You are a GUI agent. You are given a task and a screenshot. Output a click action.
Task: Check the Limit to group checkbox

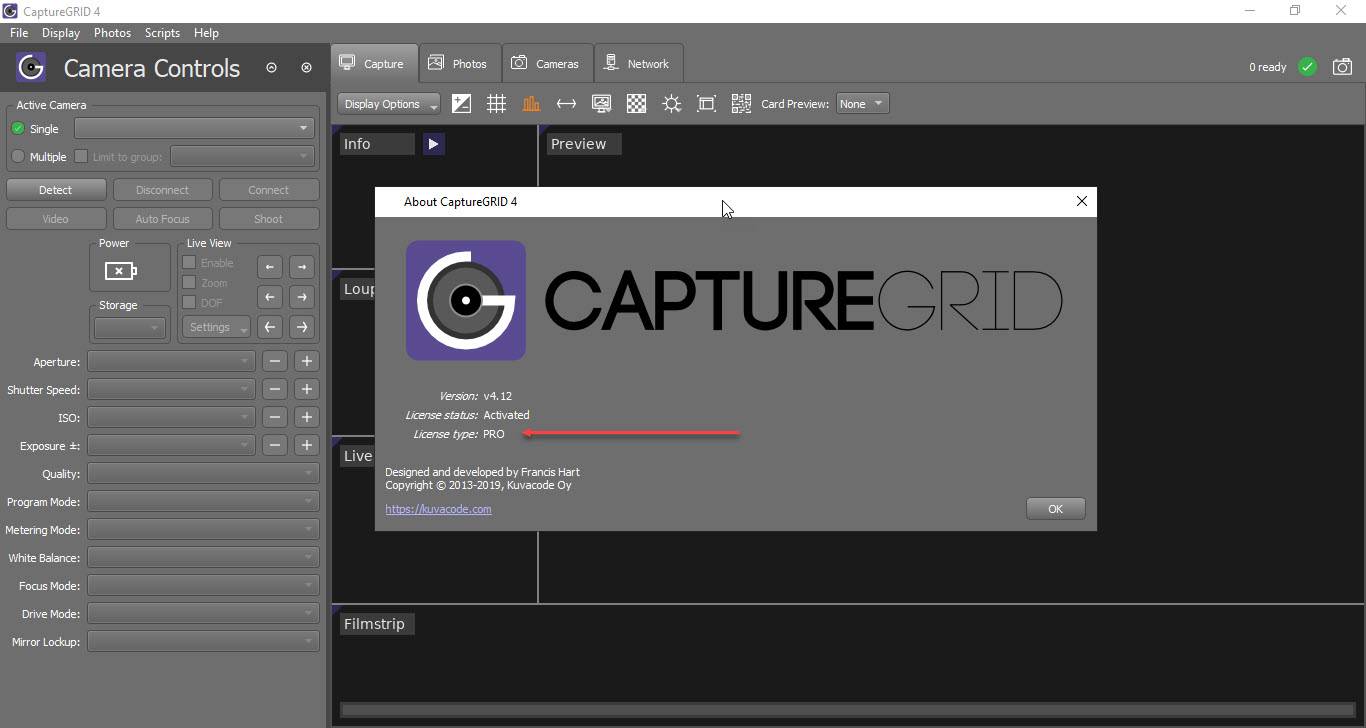(x=81, y=157)
